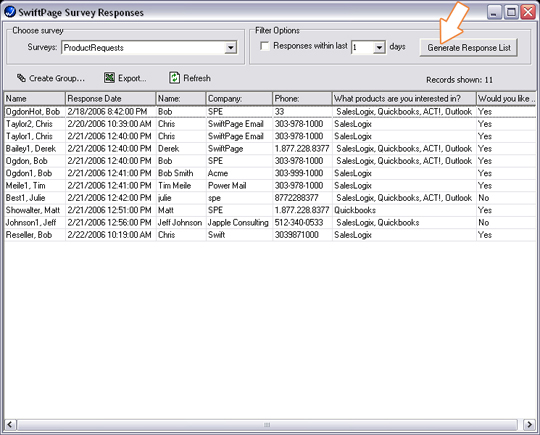The height and width of the screenshot is (435, 540).
Task: Expand the days count dropdown
Action: point(379,47)
